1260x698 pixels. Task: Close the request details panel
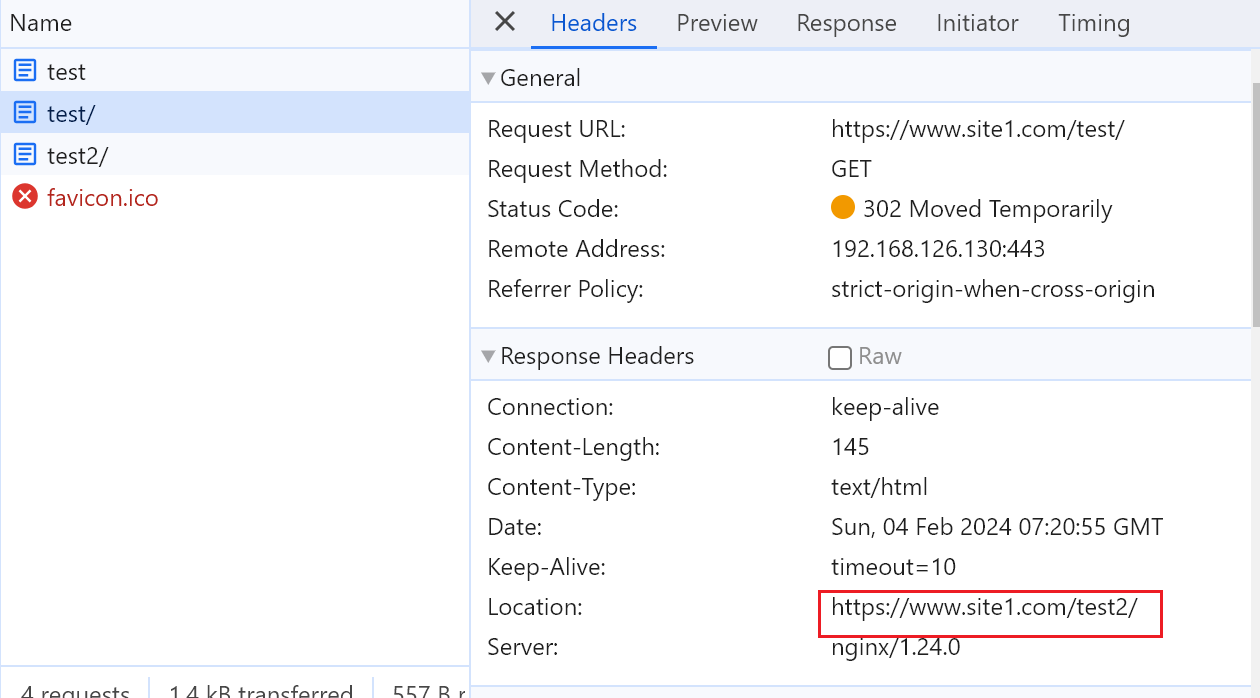505,23
